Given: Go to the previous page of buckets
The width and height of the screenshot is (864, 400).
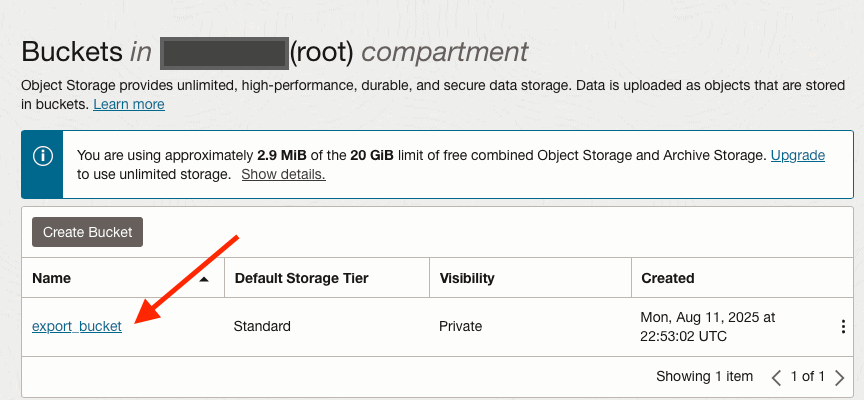Looking at the screenshot, I should click(x=776, y=378).
